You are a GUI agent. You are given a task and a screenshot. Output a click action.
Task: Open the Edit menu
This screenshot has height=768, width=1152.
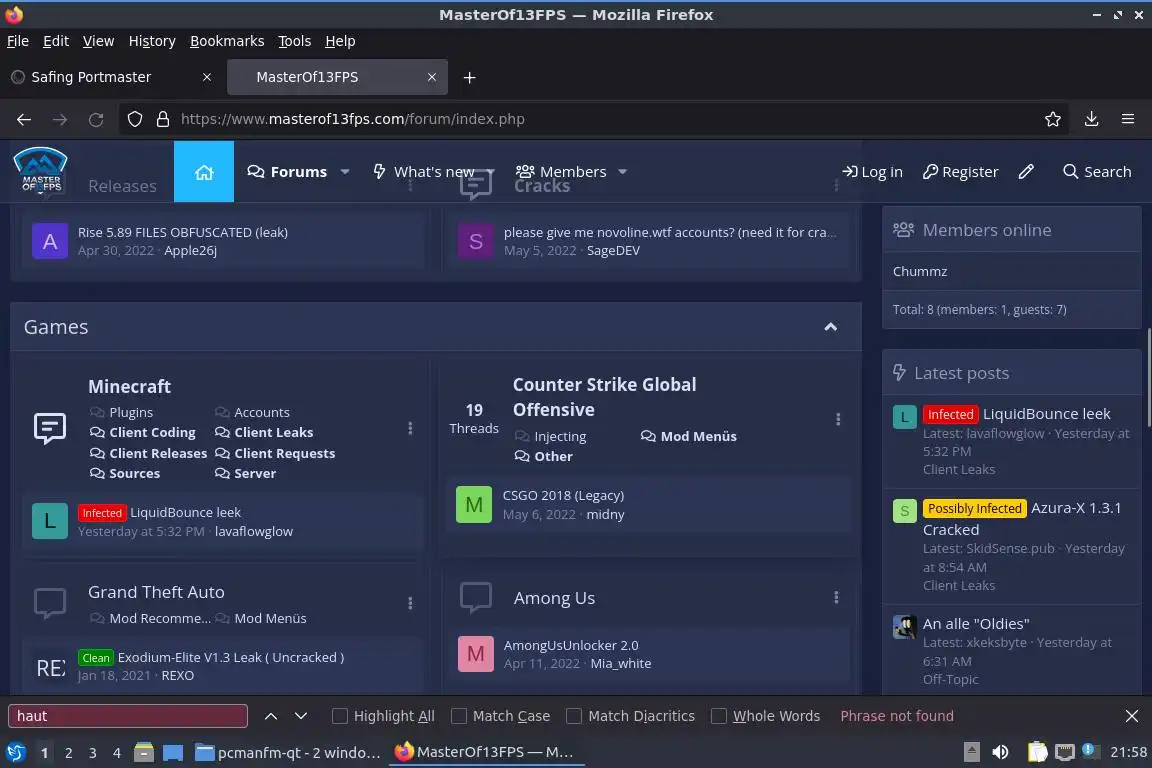pos(56,41)
